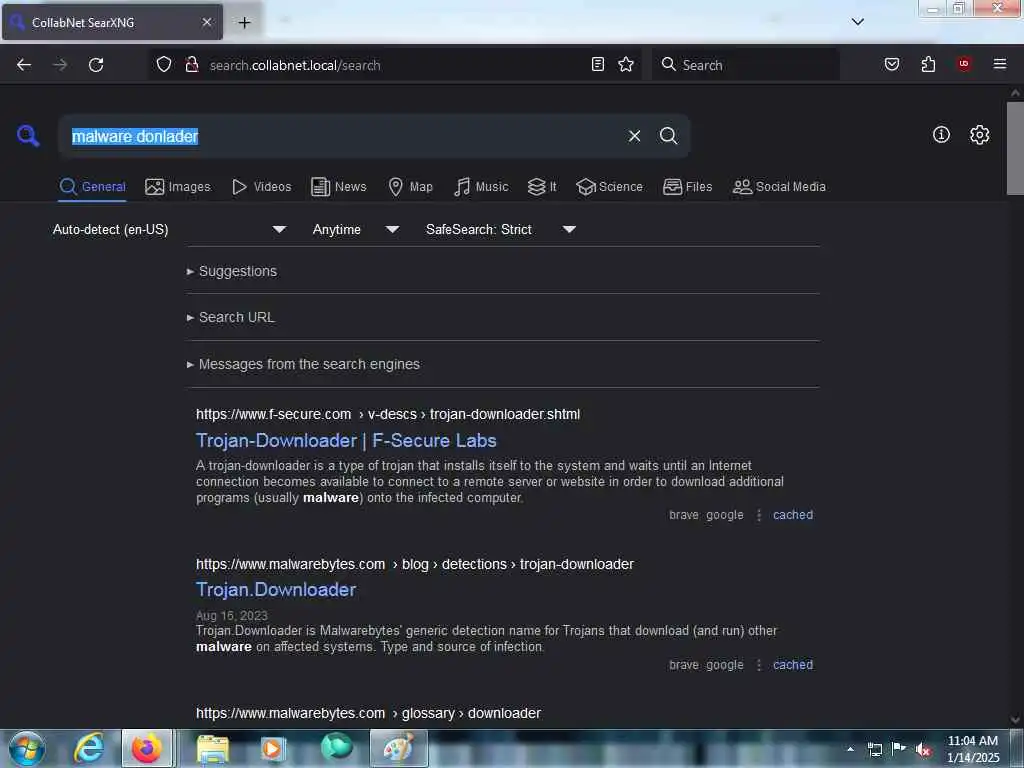Open uBlock Origin extension icon
The image size is (1024, 768).
point(963,64)
